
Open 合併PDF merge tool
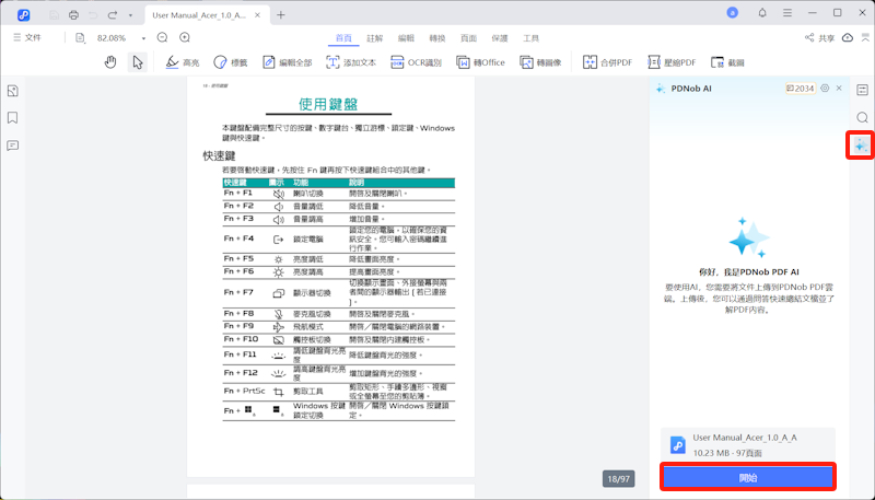[608, 62]
